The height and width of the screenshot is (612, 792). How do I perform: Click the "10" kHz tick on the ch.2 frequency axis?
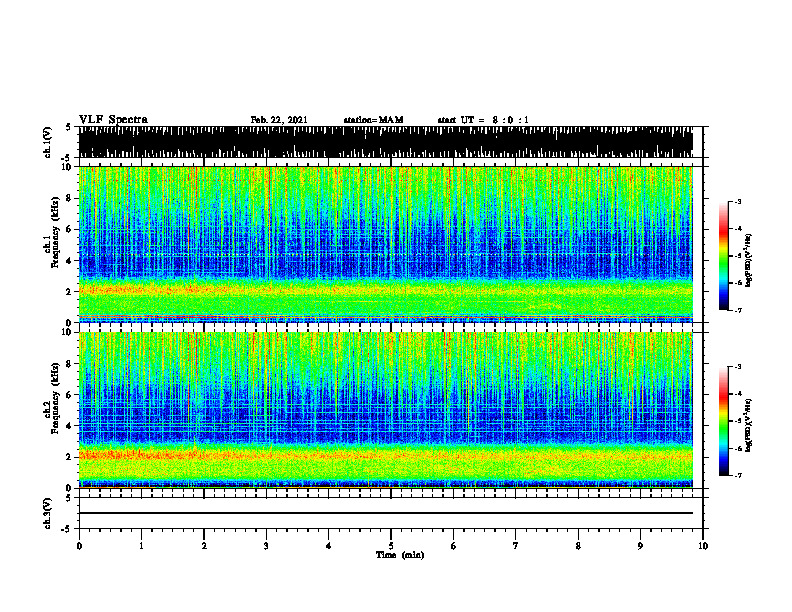tap(68, 332)
